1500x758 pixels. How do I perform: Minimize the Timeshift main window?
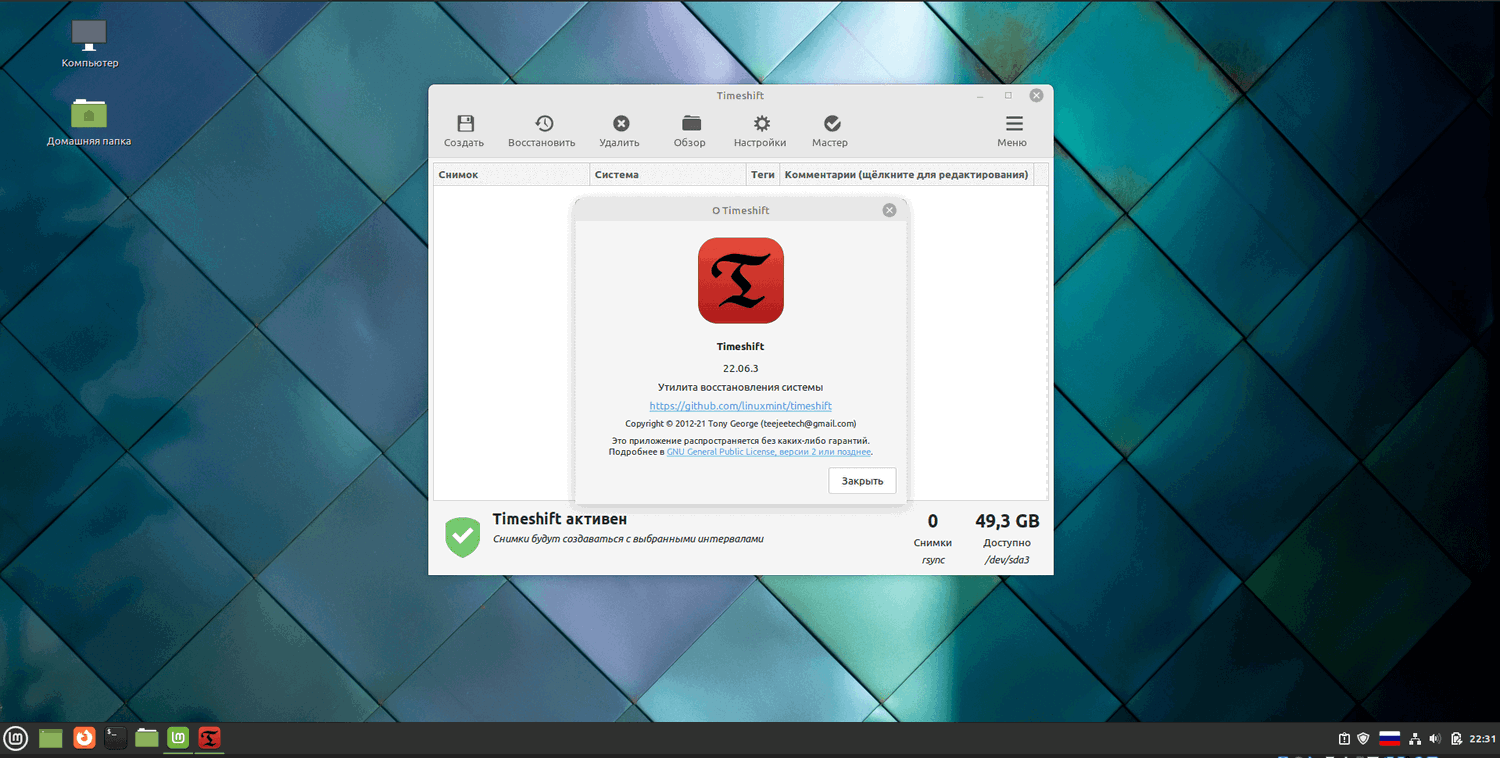(x=979, y=96)
